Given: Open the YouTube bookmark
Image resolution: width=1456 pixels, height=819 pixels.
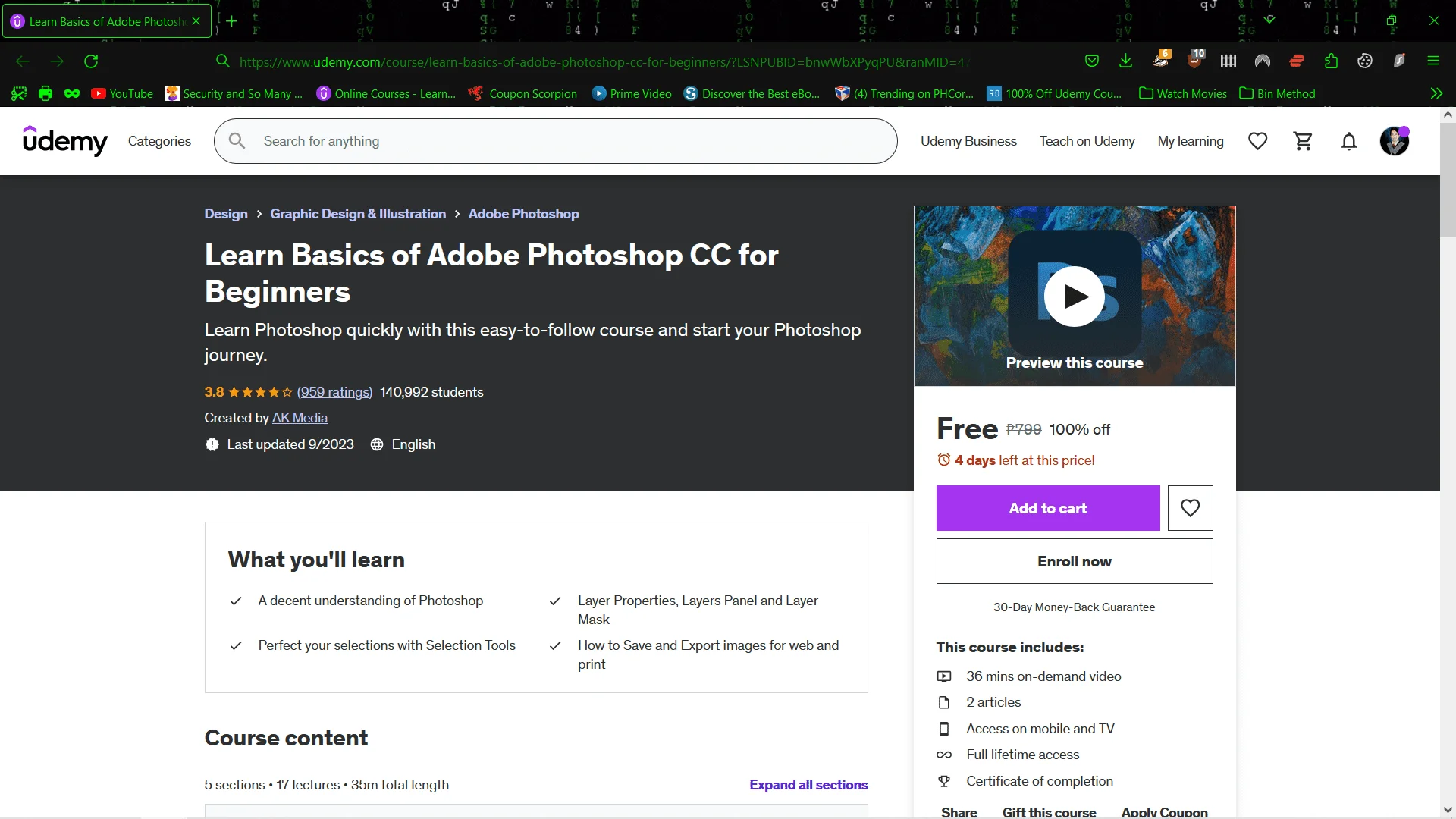Looking at the screenshot, I should coord(122,94).
